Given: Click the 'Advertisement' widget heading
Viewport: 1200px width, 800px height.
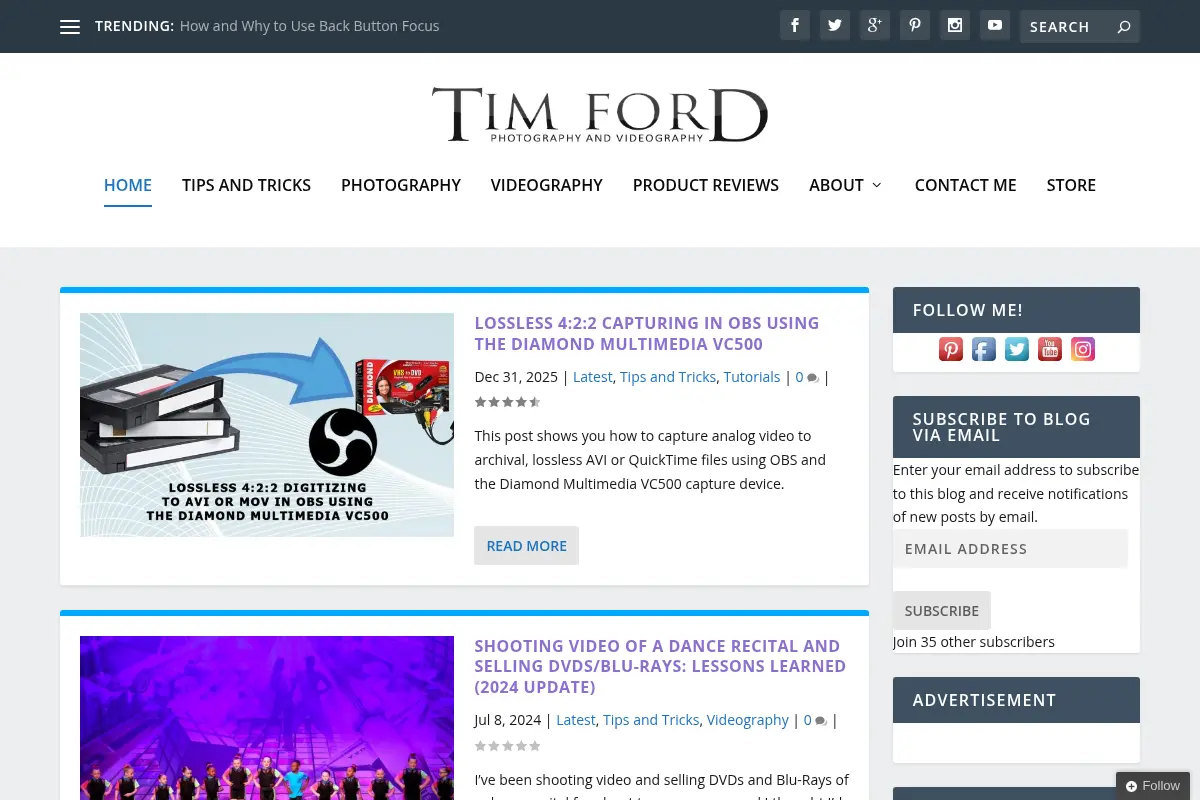Looking at the screenshot, I should [984, 700].
